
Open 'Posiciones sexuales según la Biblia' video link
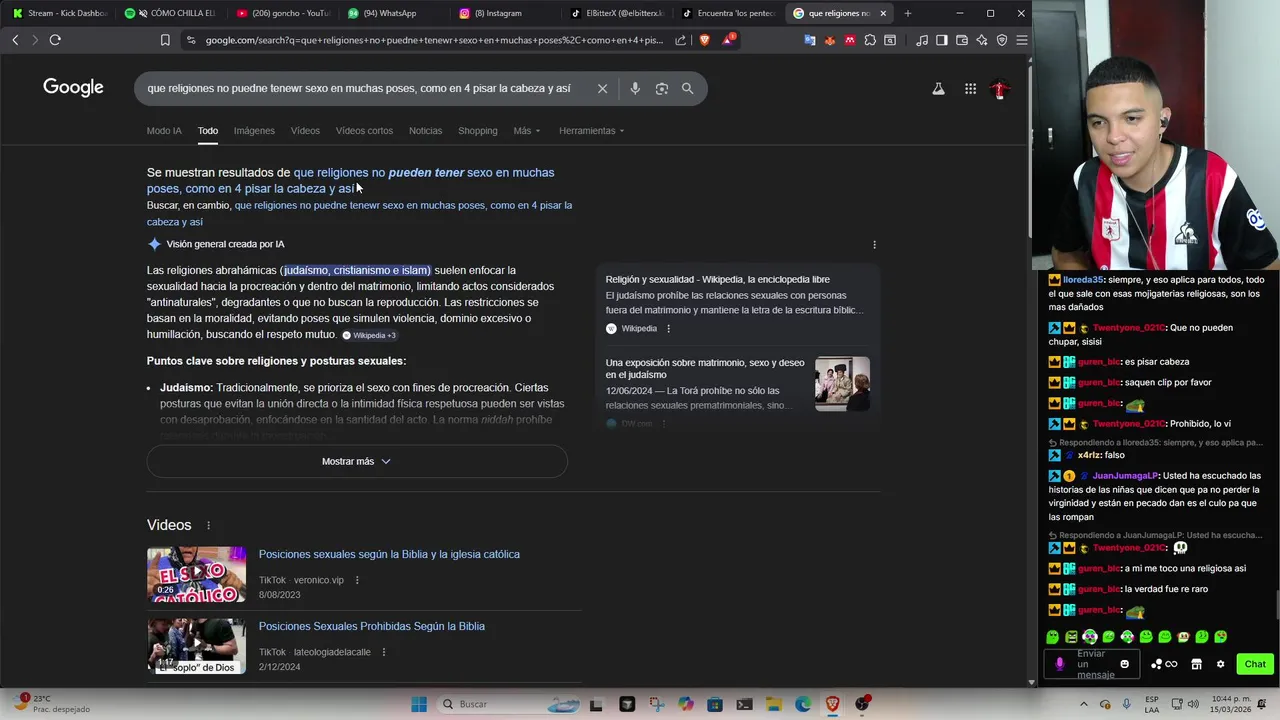click(x=389, y=555)
